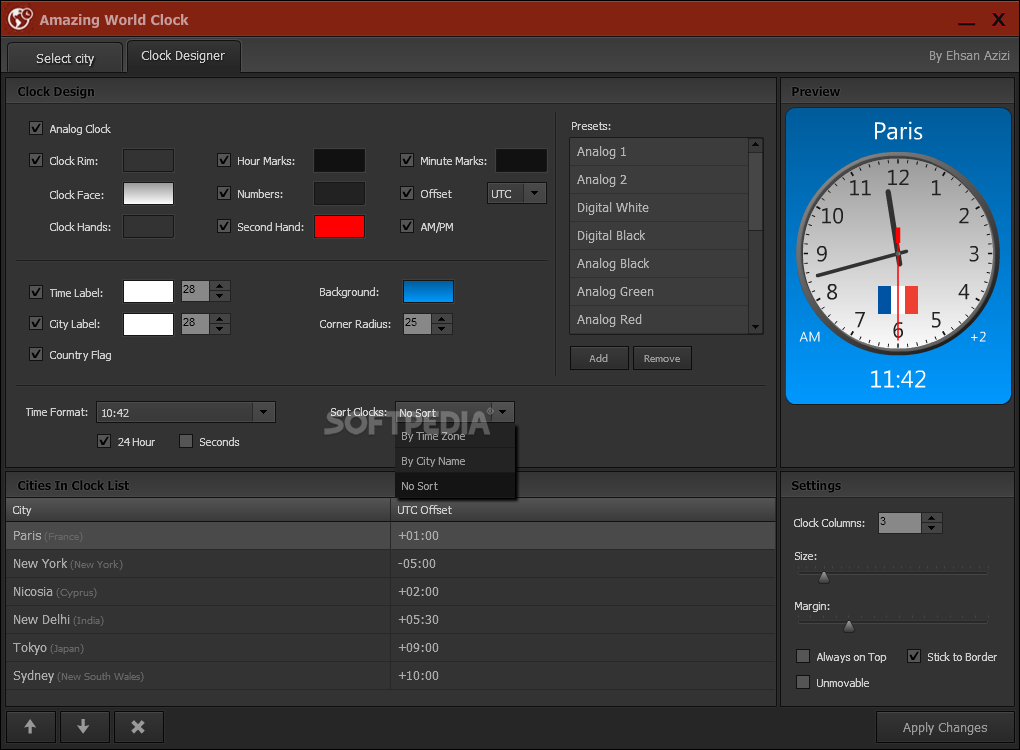The height and width of the screenshot is (750, 1020).
Task: Open the Clock Rim color swatch
Action: 148,160
